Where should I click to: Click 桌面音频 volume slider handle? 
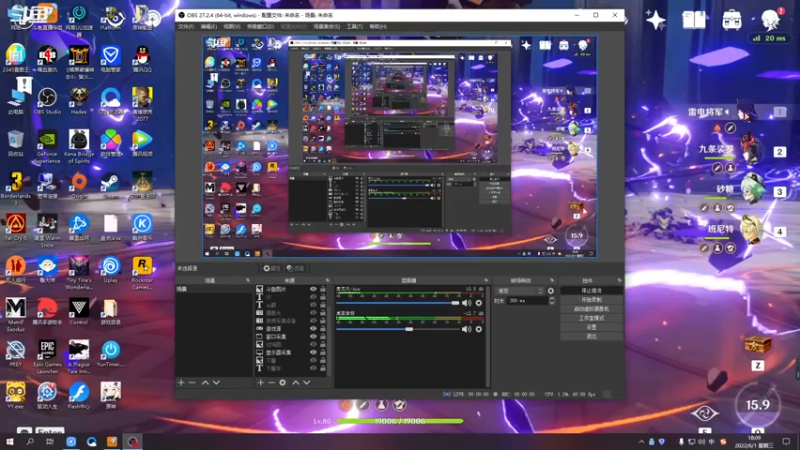409,330
